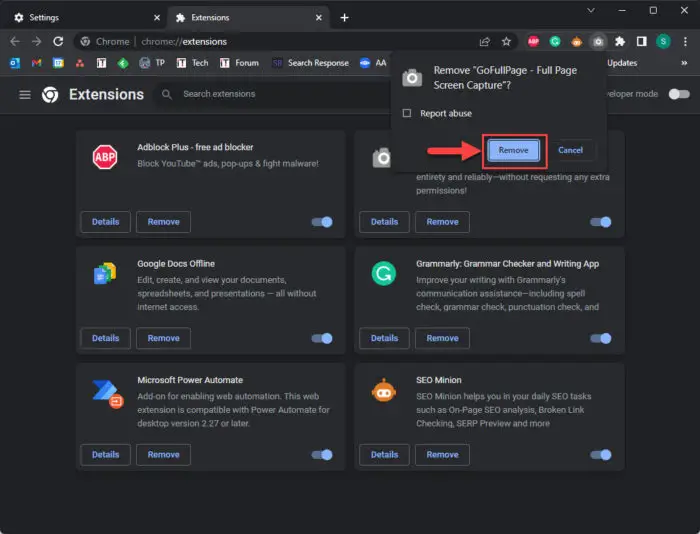Click the Search extensions field

273,94
